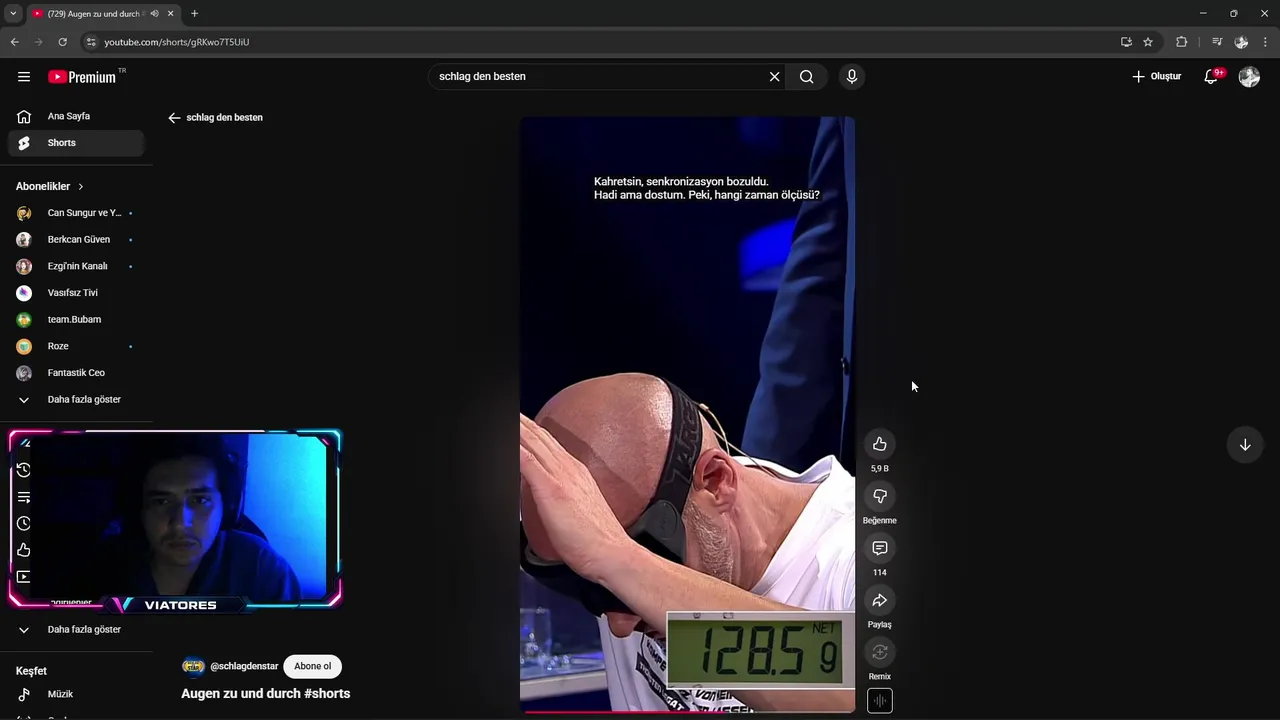Run search with the magnifier button
This screenshot has height=720, width=1280.
tap(807, 77)
